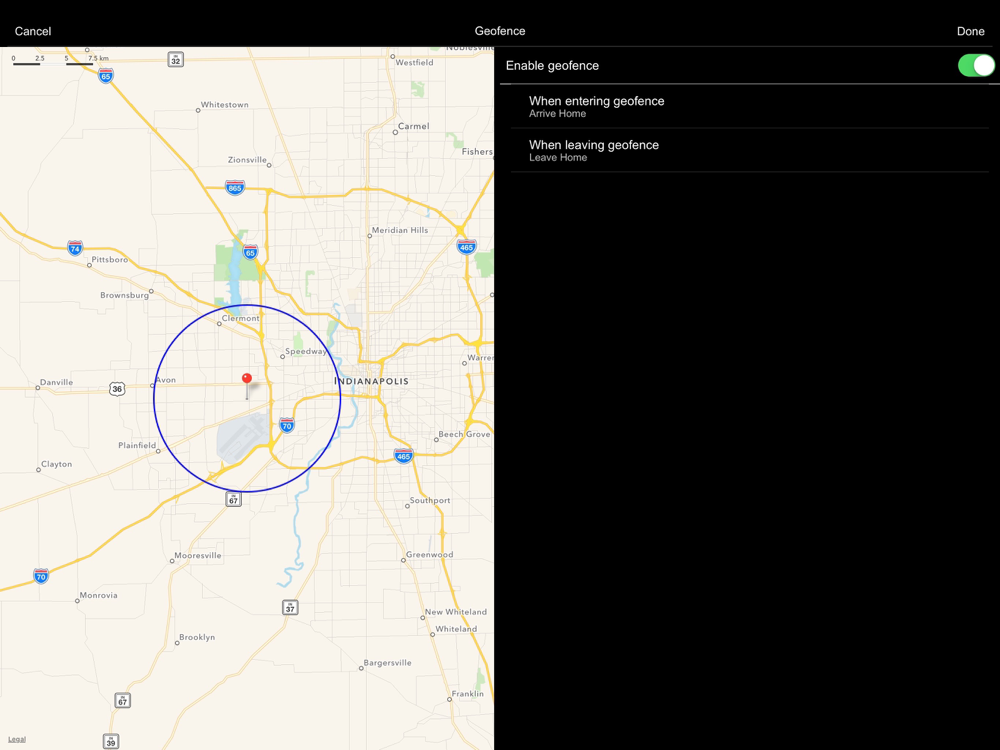Click the I-65 shield near Whitestown
The image size is (1000, 750).
coord(106,76)
